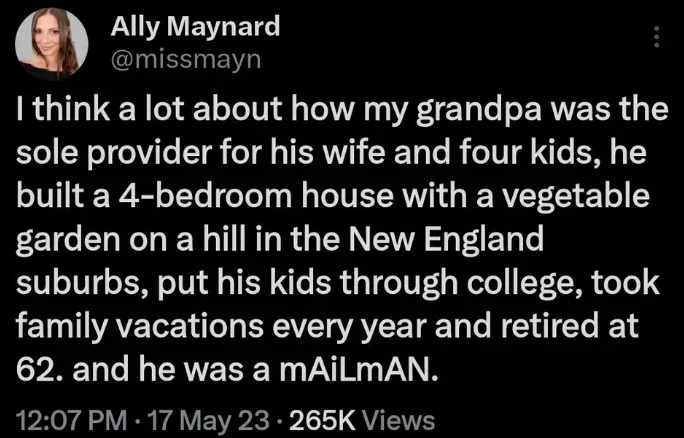Click the 12:07 PM timestamp
The image size is (684, 438).
coord(72,421)
